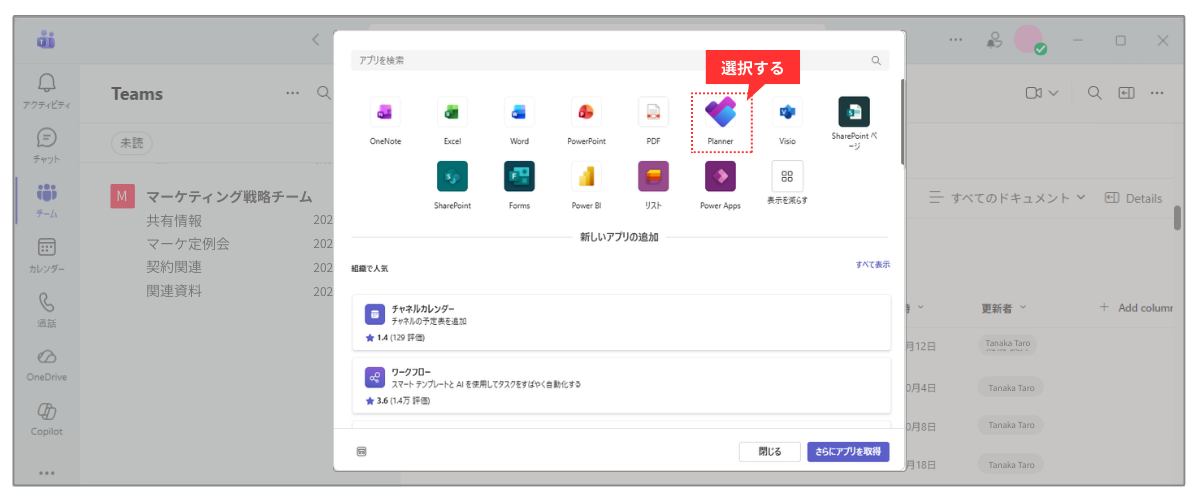Click the search magnifier in app search box
The height and width of the screenshot is (500, 1200).
(877, 61)
